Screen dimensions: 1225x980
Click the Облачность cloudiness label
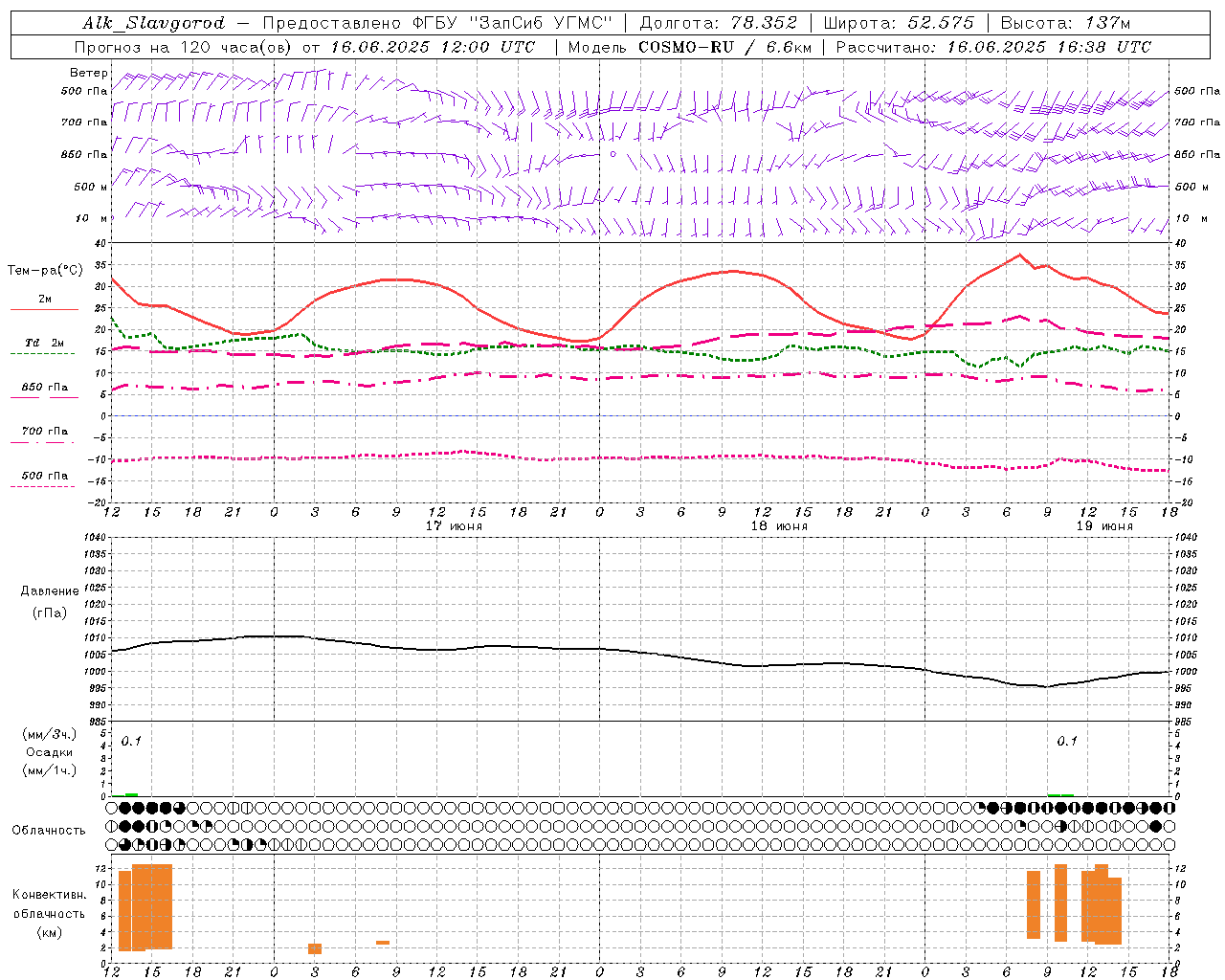(49, 831)
